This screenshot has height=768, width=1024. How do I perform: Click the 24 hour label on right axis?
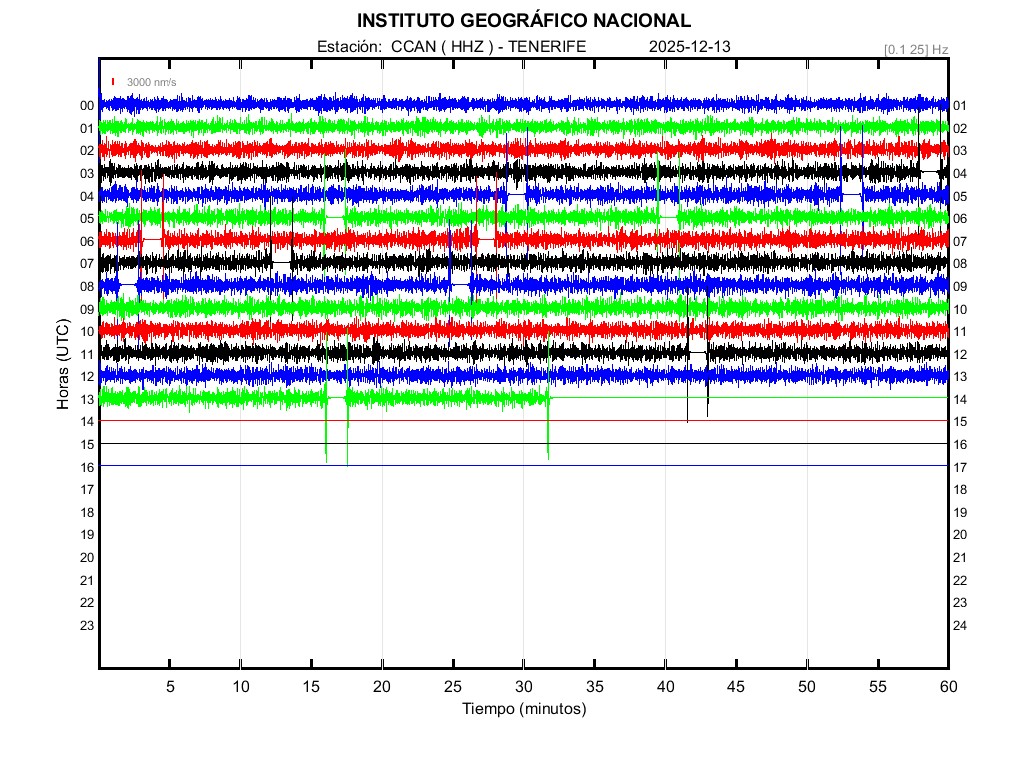point(960,626)
